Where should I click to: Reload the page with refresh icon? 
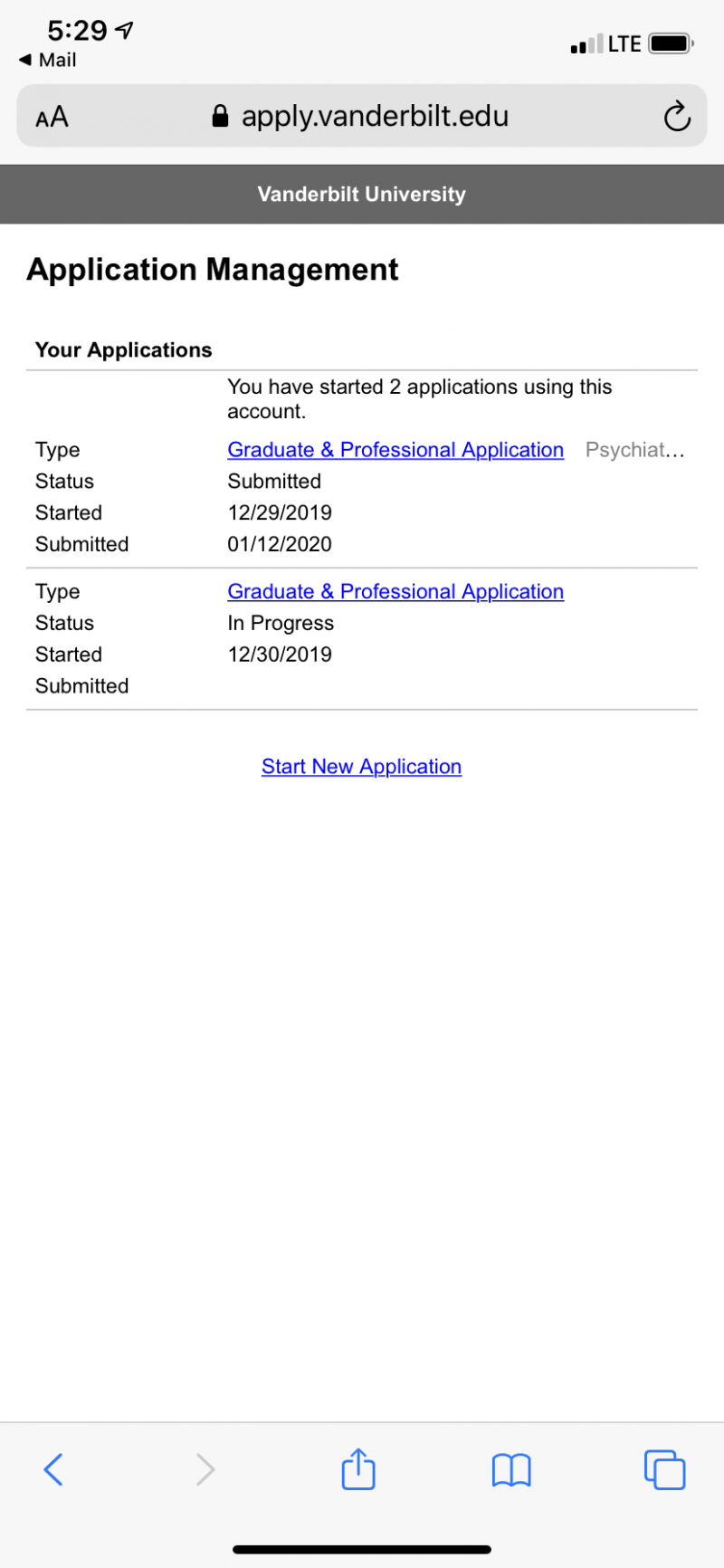pos(677,116)
